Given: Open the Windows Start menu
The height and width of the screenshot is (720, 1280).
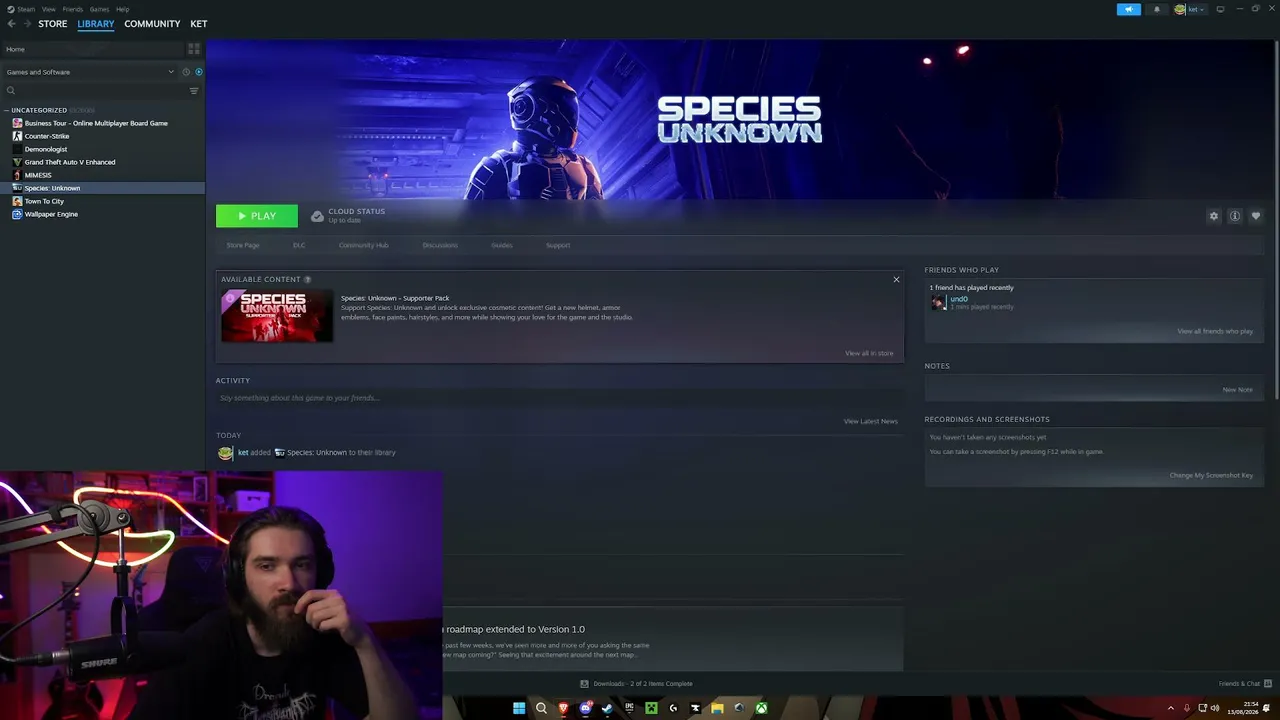Looking at the screenshot, I should (x=519, y=708).
